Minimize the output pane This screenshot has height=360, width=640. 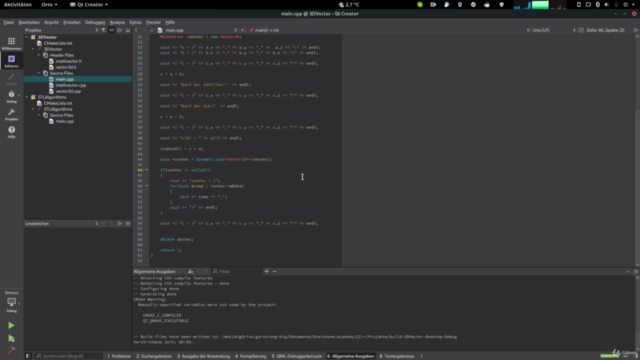pos(628,271)
